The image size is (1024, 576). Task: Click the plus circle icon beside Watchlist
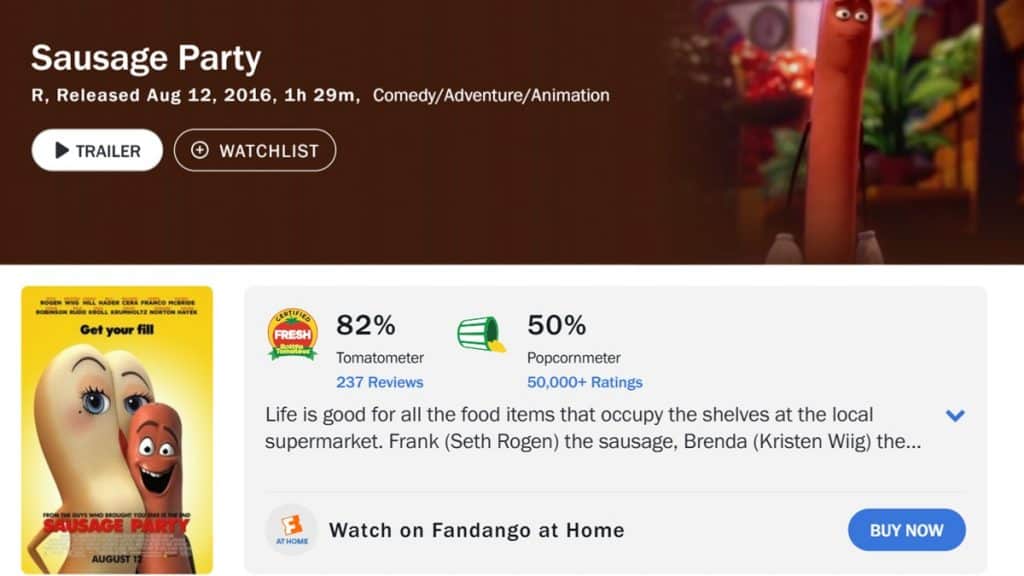pos(200,150)
